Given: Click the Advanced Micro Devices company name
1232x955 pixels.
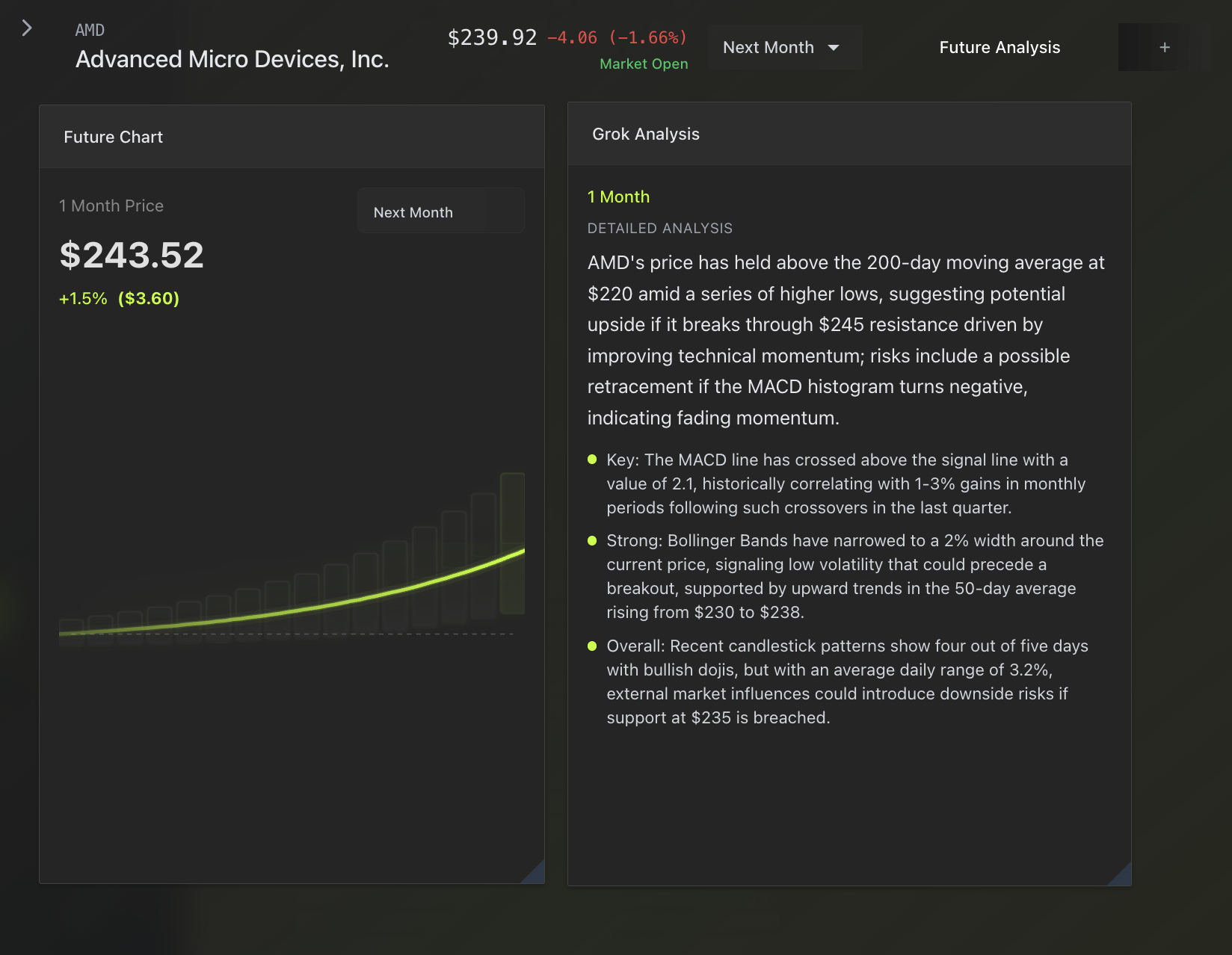Looking at the screenshot, I should coord(232,59).
